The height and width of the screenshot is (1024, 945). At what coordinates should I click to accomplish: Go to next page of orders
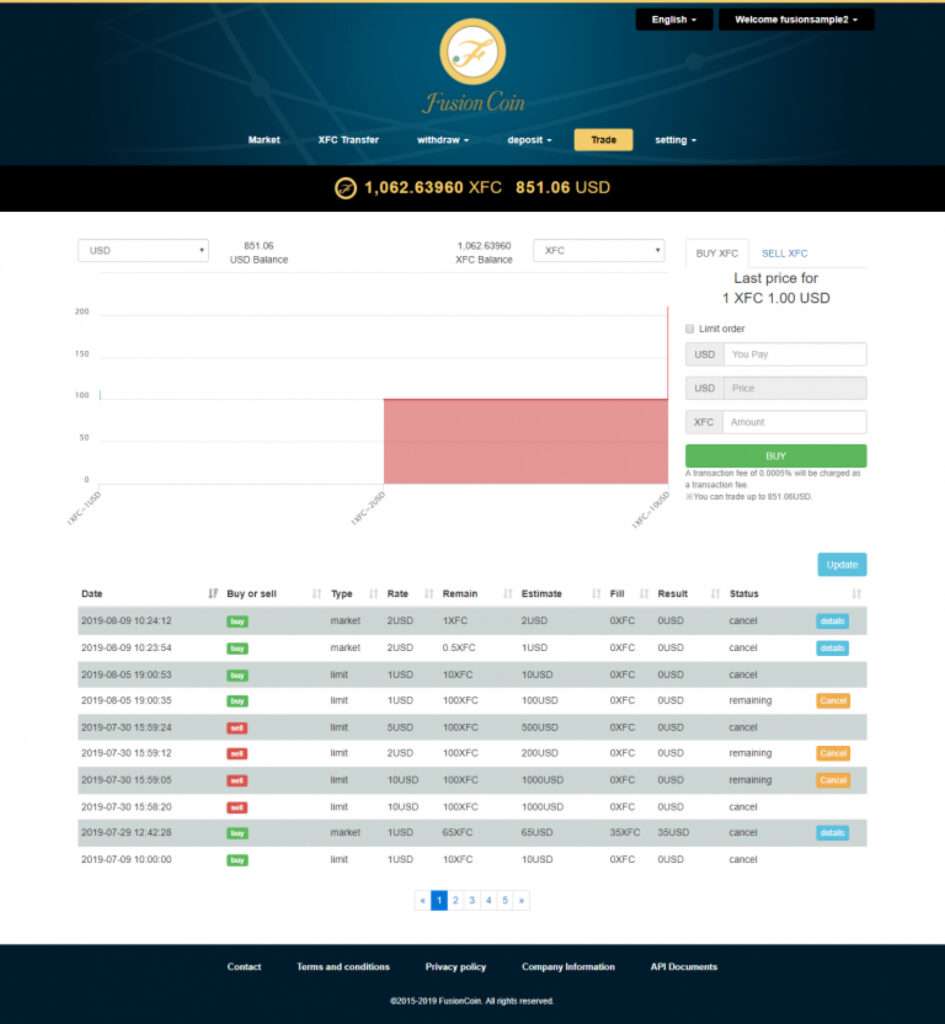[x=522, y=900]
